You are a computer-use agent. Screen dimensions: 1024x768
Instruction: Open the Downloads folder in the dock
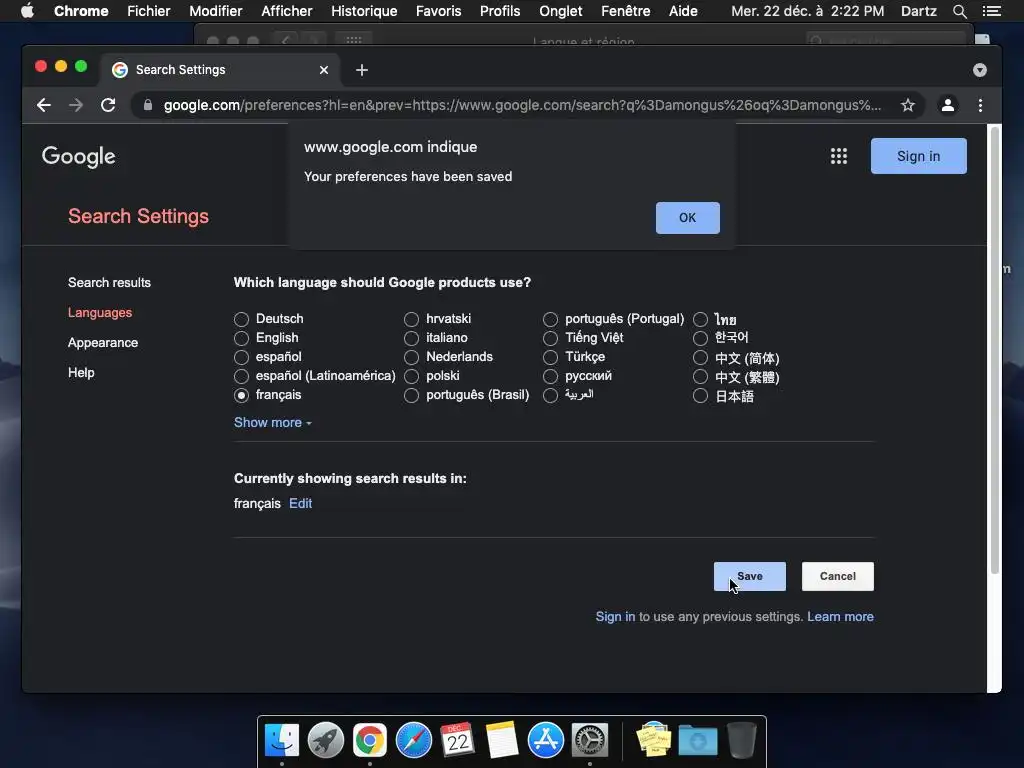(697, 741)
